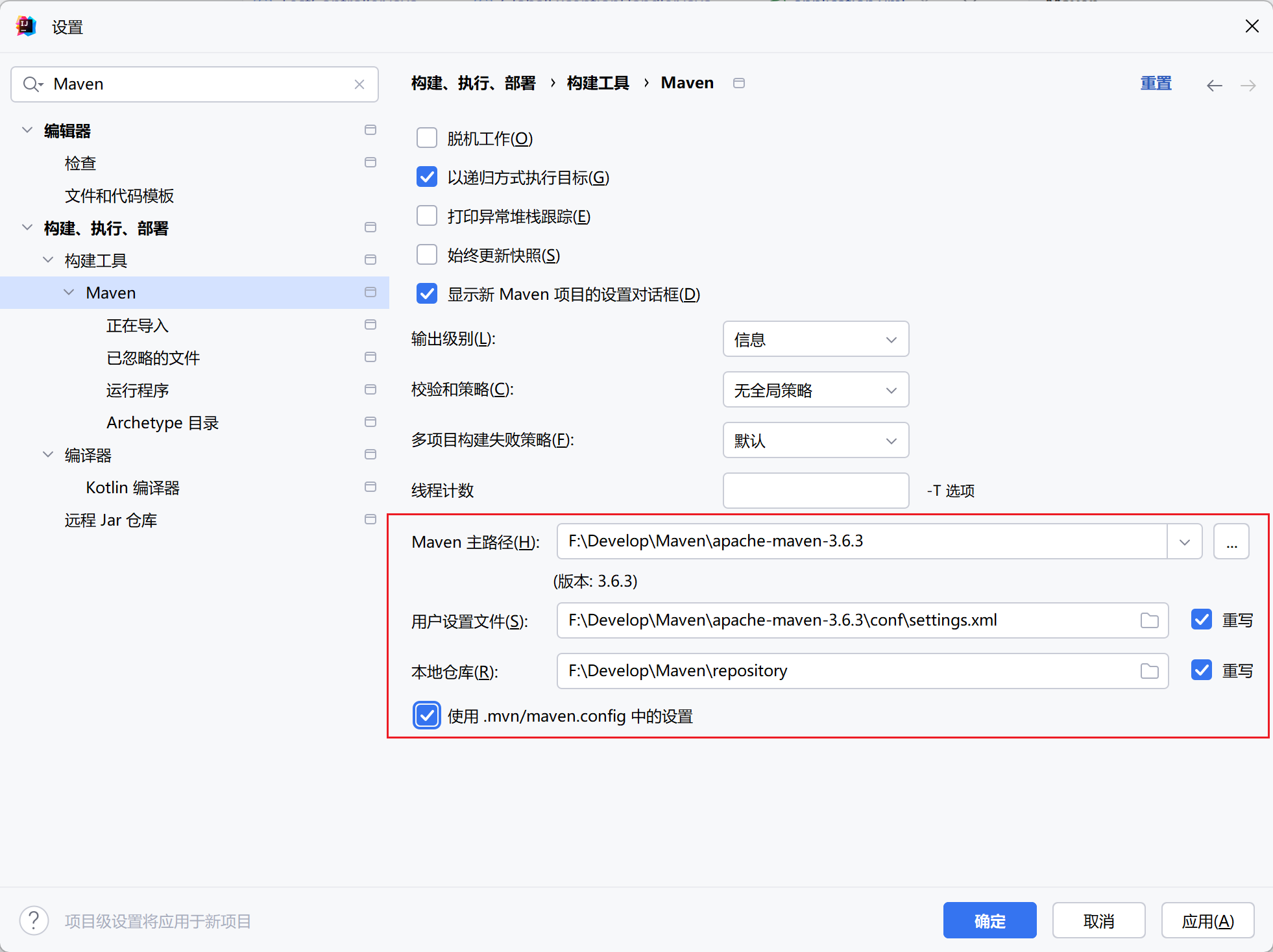Go back with the left arrow icon
Screen dimensions: 1273x952
(x=1215, y=85)
